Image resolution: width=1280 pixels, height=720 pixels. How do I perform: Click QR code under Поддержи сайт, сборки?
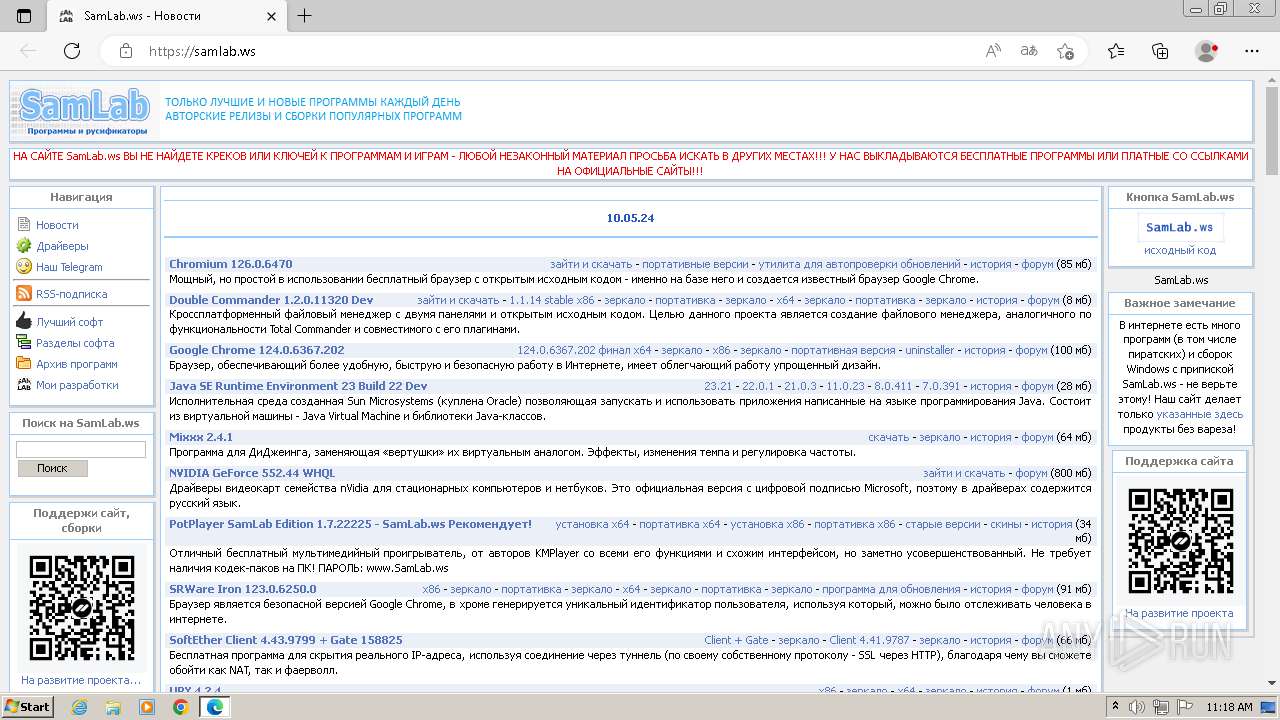82,607
